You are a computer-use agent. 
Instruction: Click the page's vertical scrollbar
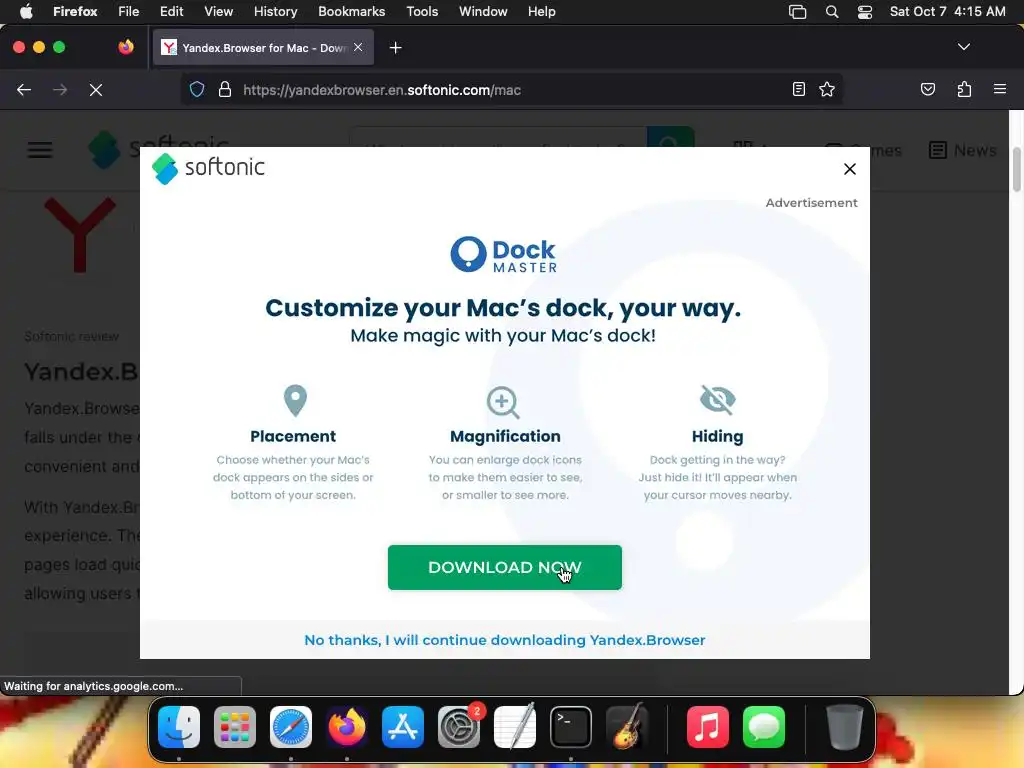pyautogui.click(x=1016, y=170)
